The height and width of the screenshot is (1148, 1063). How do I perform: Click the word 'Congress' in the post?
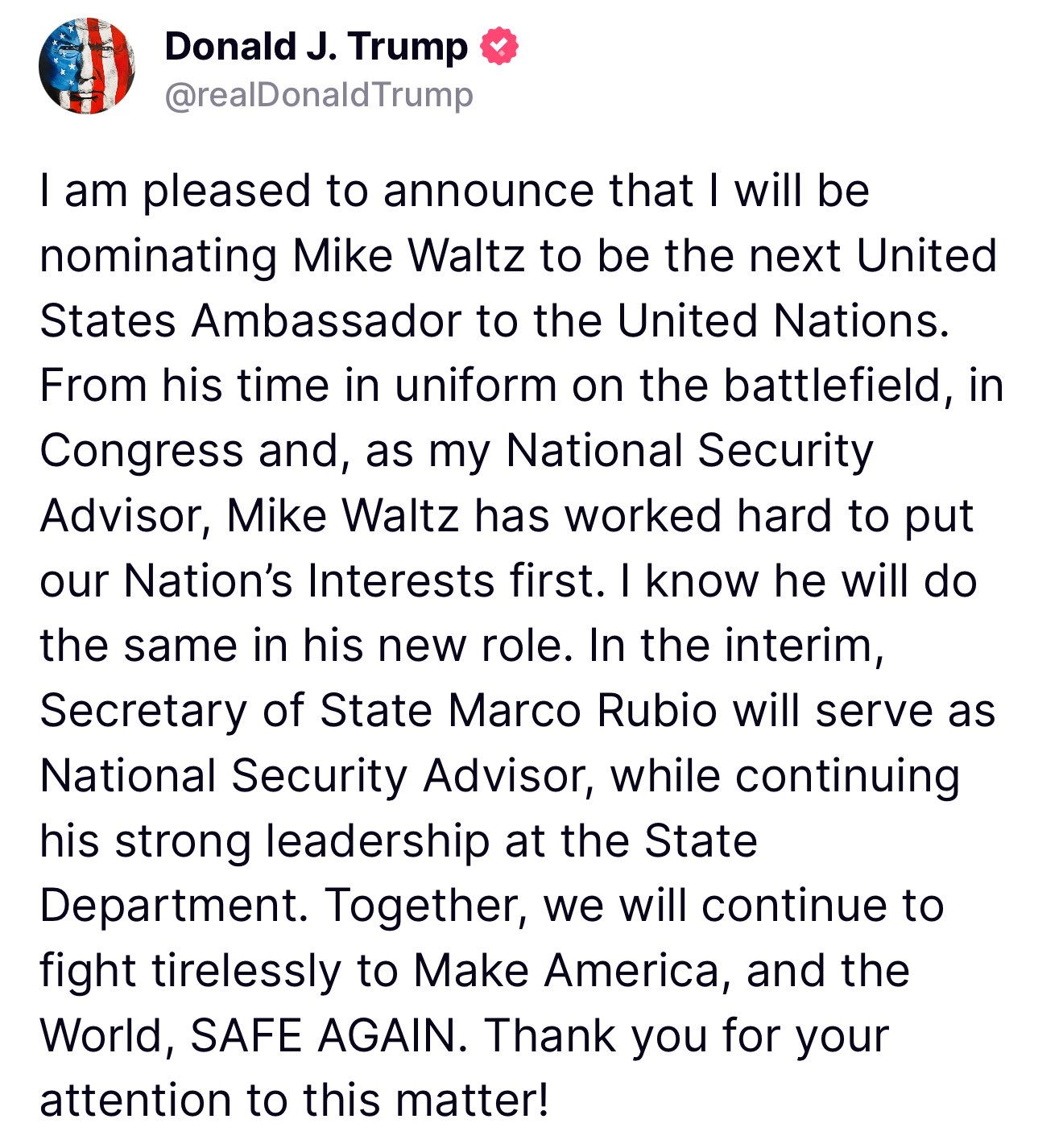(x=142, y=452)
